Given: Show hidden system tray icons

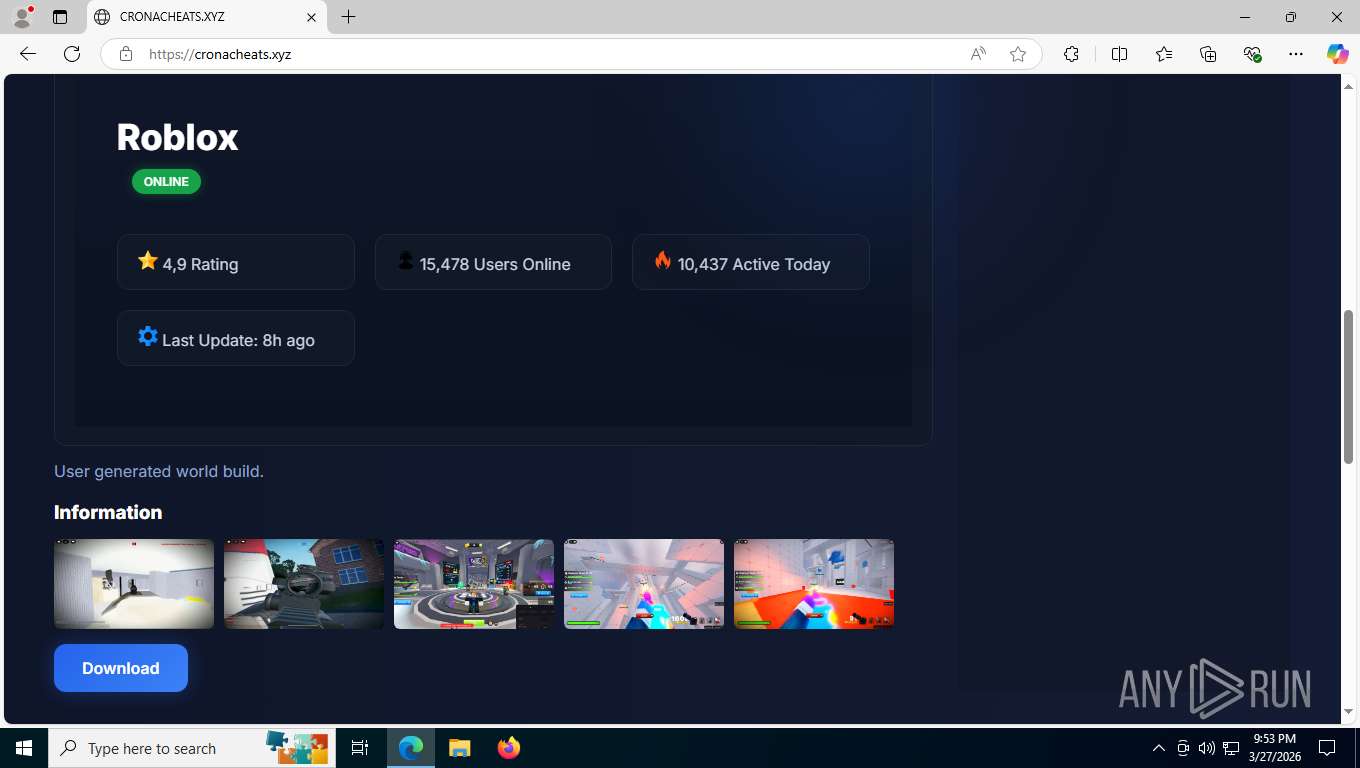Looking at the screenshot, I should [x=1159, y=748].
